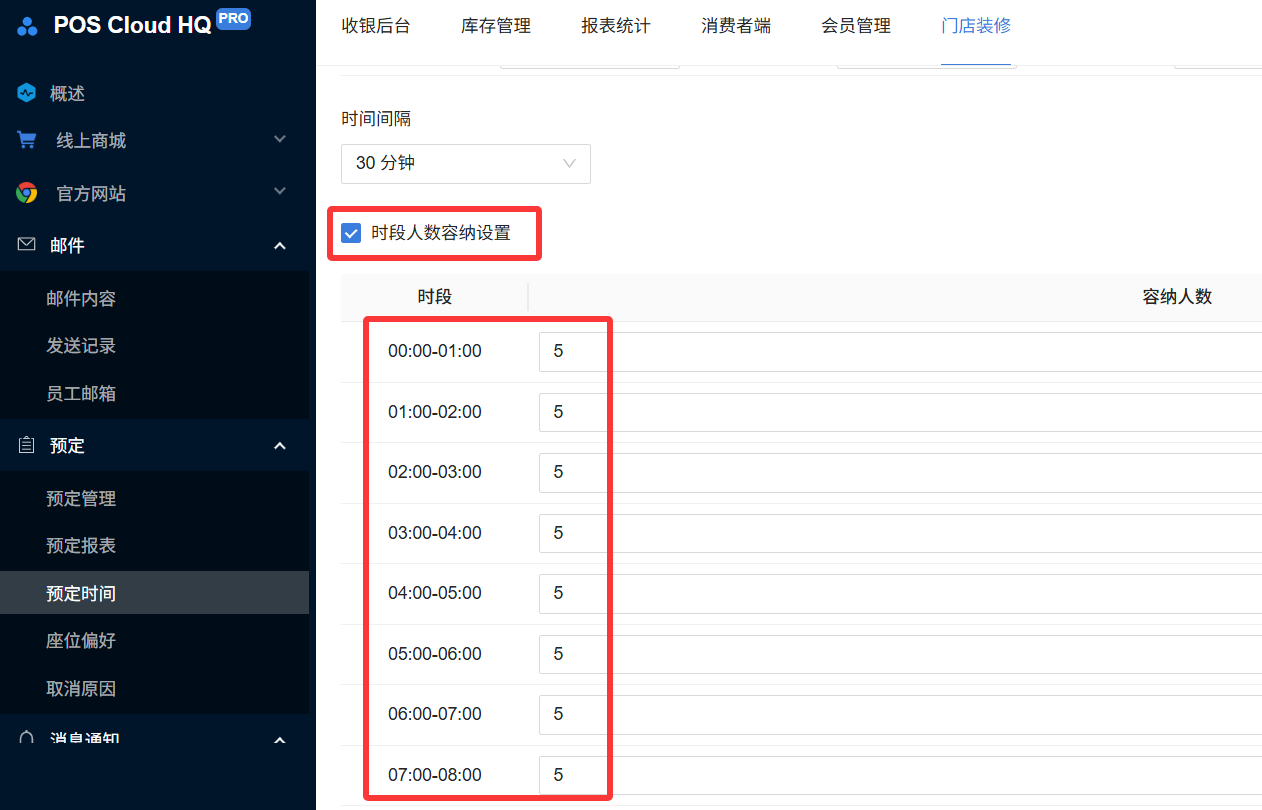This screenshot has height=810, width=1262.
Task: Click the 线上商城 shopping cart icon
Action: click(27, 141)
